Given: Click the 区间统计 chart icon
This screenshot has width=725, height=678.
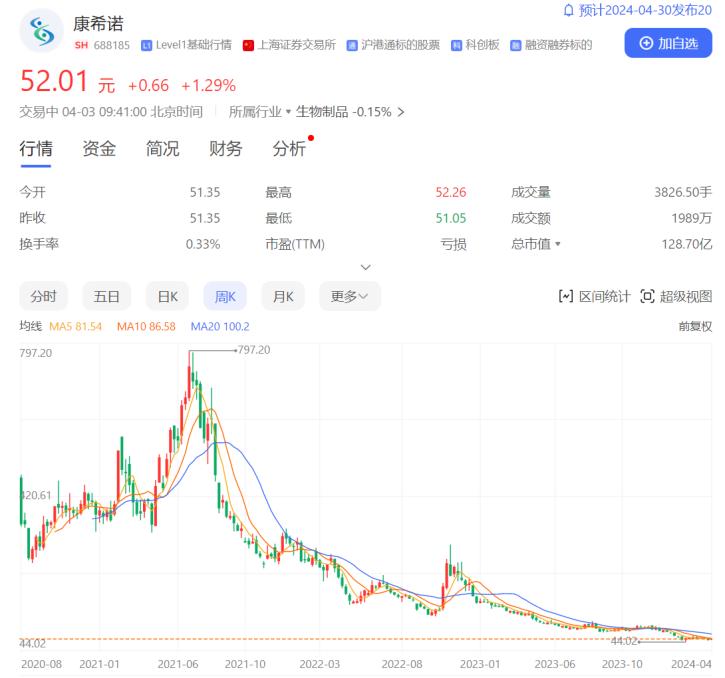Looking at the screenshot, I should [566, 296].
